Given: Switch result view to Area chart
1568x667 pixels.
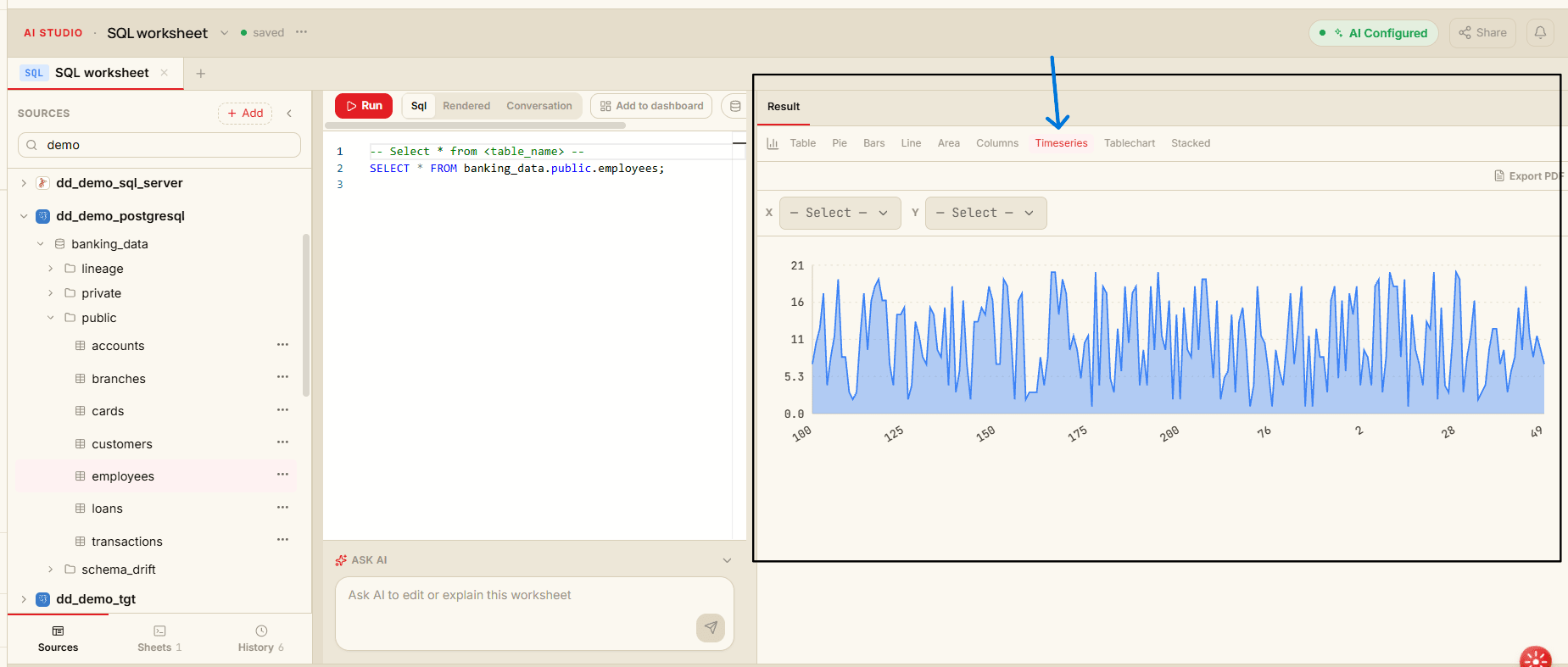Looking at the screenshot, I should (949, 143).
